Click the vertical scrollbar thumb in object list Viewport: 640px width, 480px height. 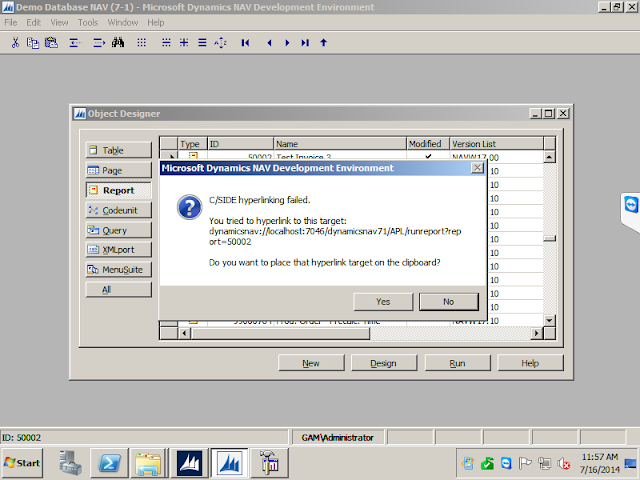pyautogui.click(x=549, y=238)
